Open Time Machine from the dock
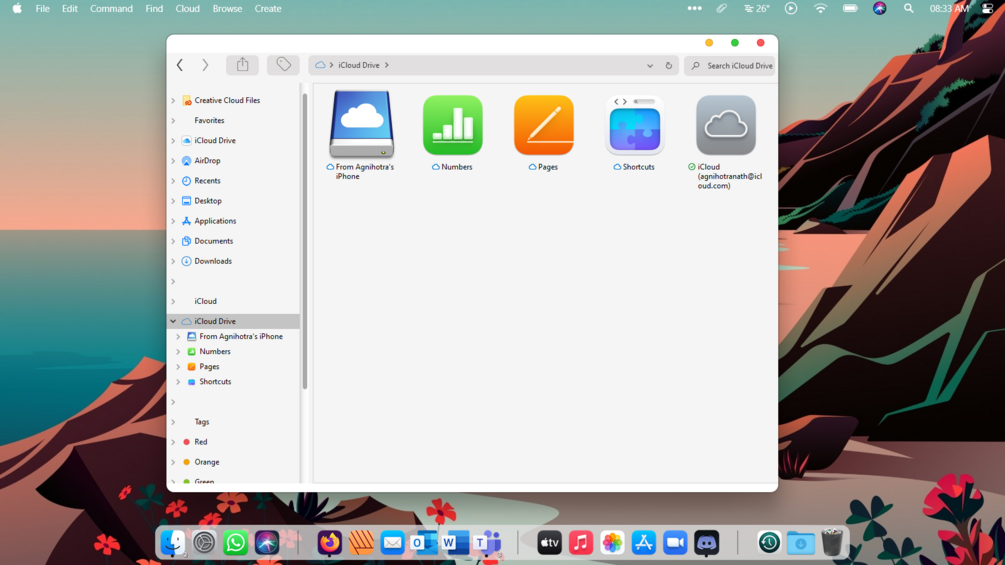1005x565 pixels. coord(769,543)
